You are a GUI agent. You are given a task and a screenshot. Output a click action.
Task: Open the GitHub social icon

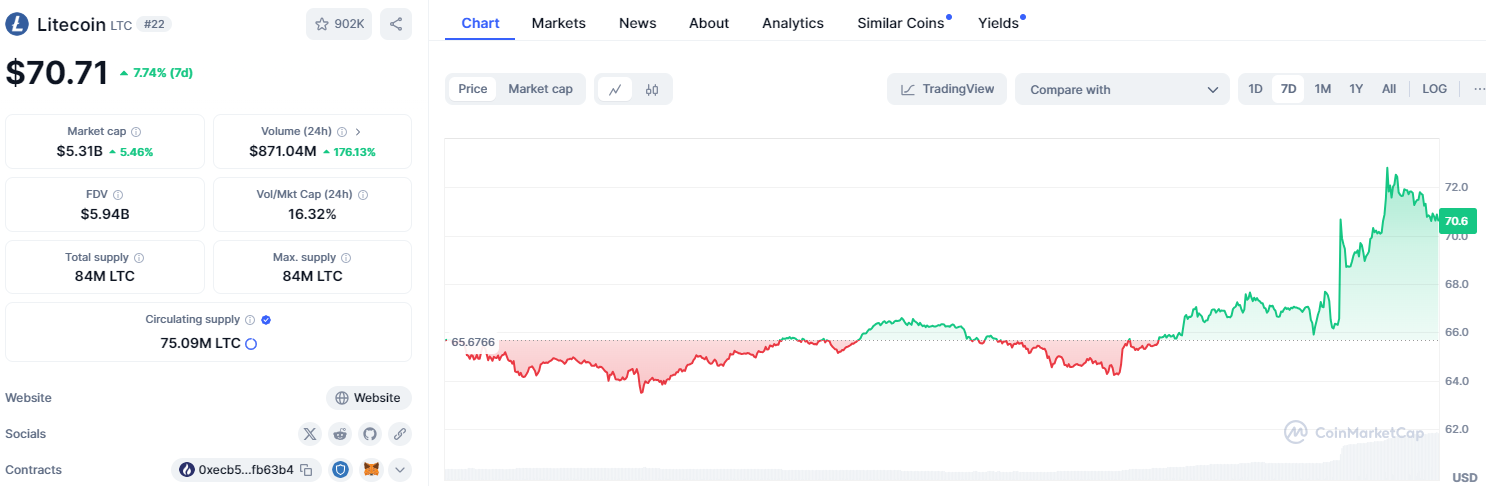[x=370, y=434]
